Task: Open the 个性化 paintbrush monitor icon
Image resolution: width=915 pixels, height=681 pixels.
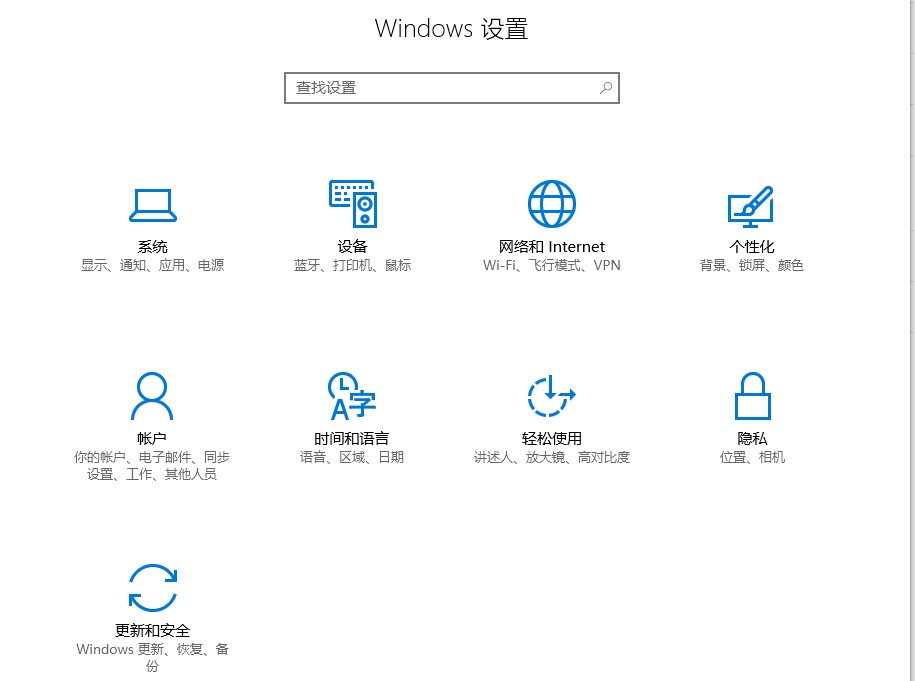Action: click(x=751, y=207)
